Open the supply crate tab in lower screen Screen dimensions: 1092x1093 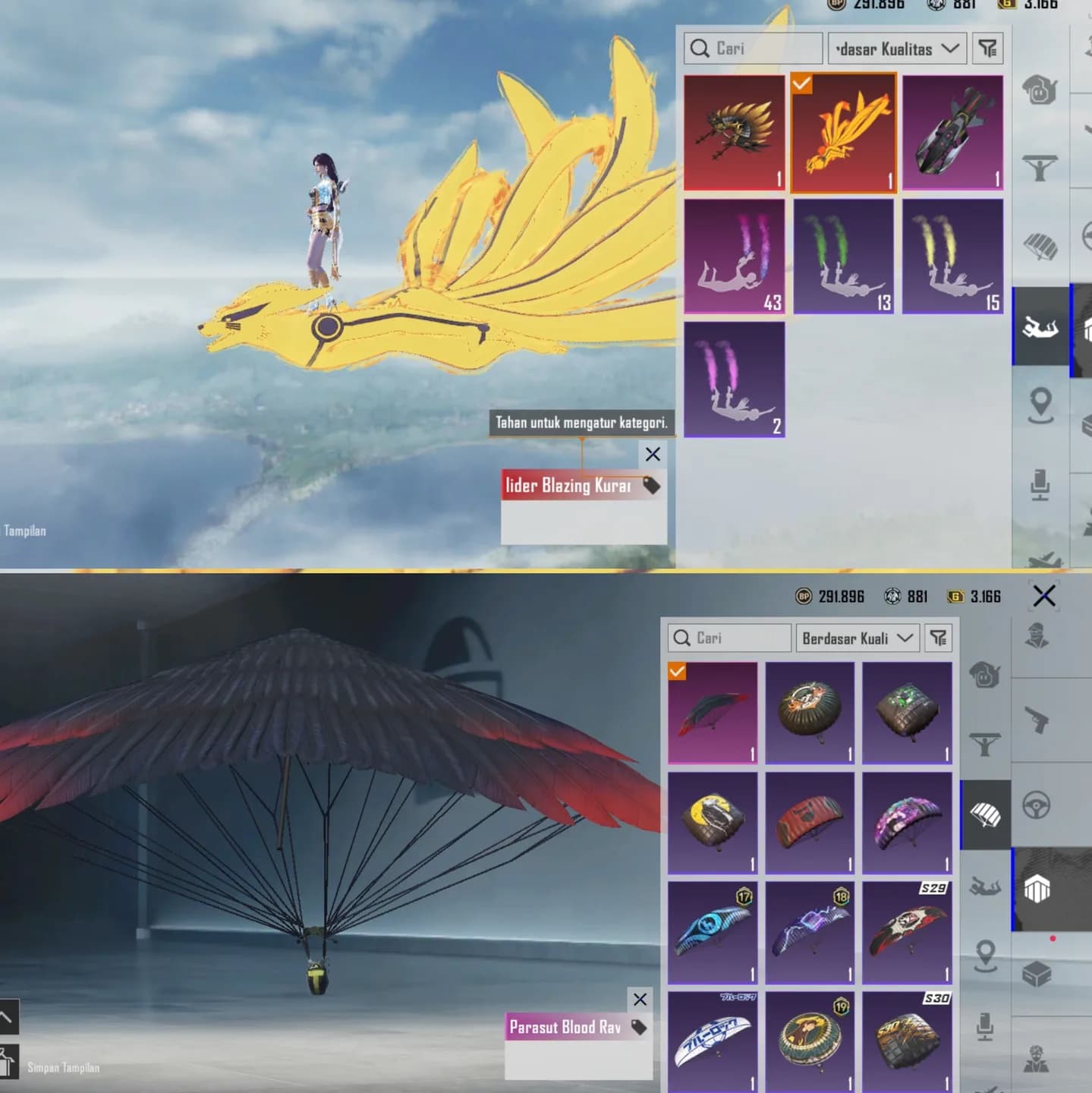coord(1037,974)
